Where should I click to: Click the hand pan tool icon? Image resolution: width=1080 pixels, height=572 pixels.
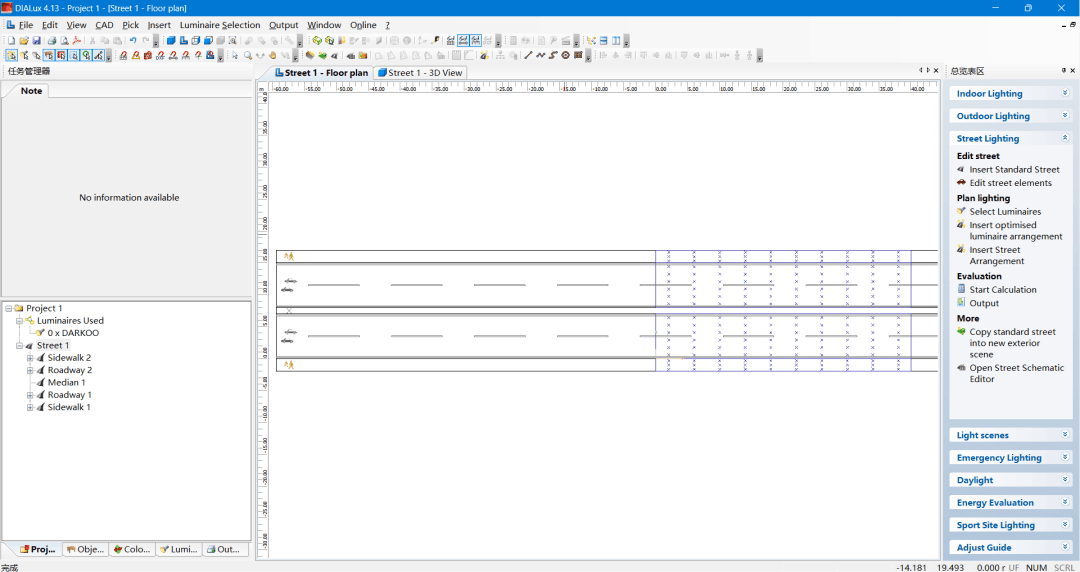pos(273,55)
